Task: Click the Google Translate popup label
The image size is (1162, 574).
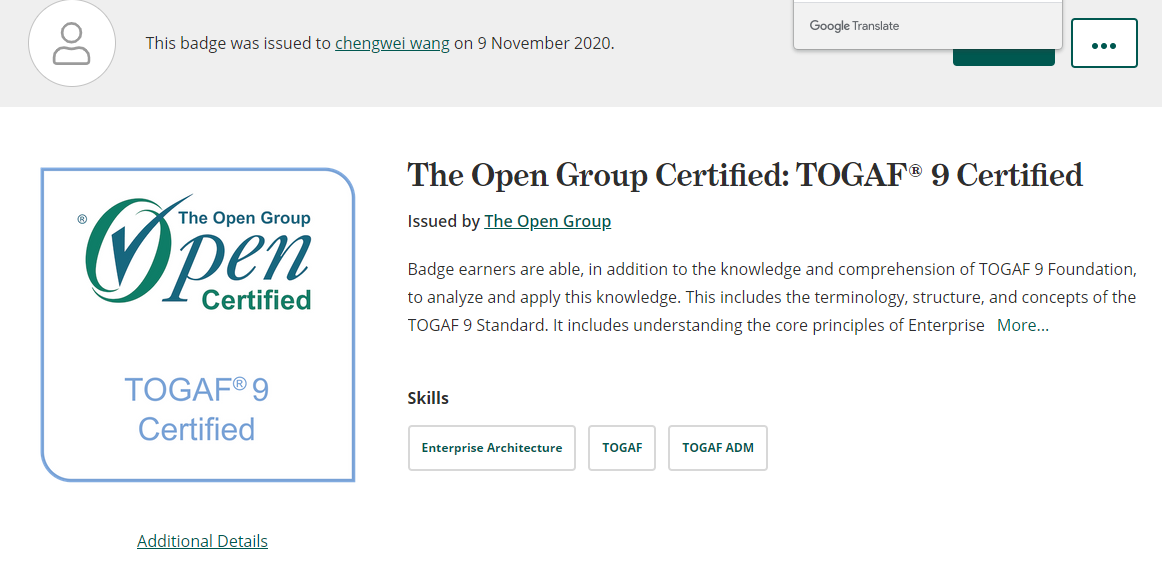Action: [854, 26]
